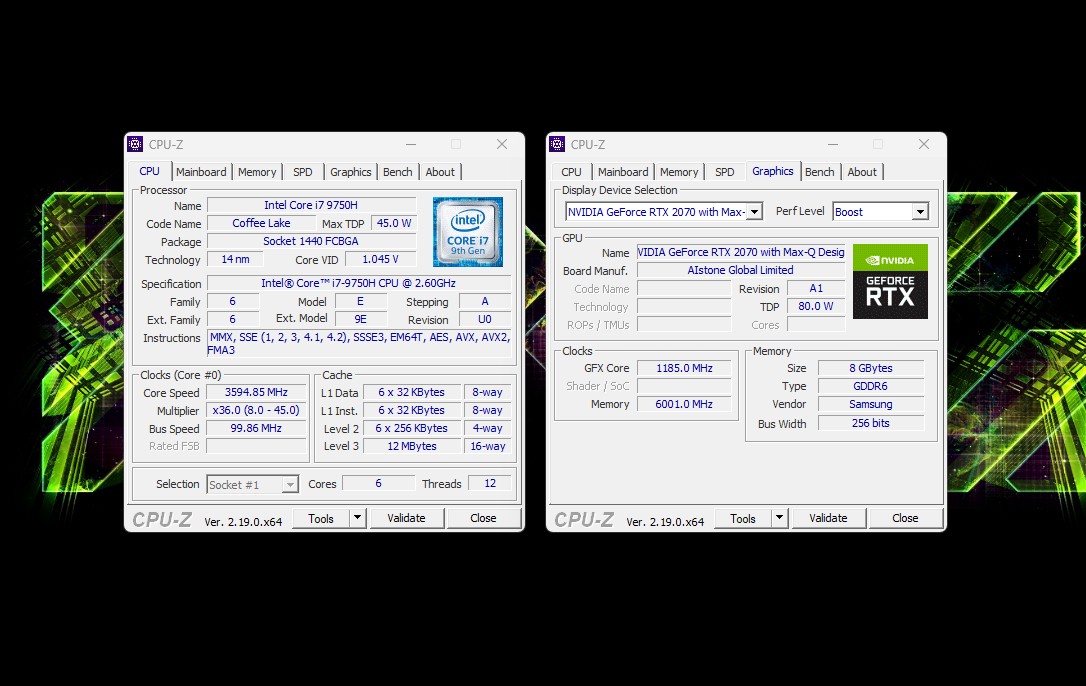Open Memory tab in right CPU-Z window
The image size is (1086, 686).
coord(679,172)
